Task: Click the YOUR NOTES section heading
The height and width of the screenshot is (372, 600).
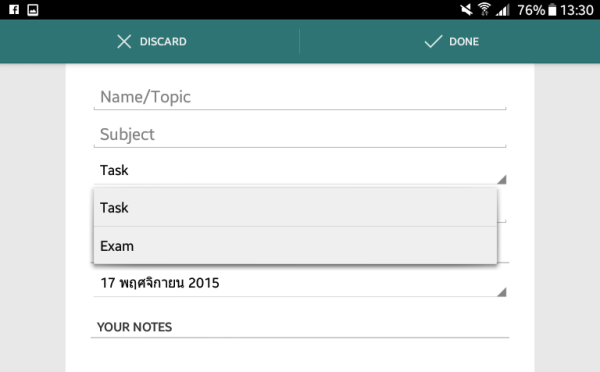Action: [x=134, y=327]
